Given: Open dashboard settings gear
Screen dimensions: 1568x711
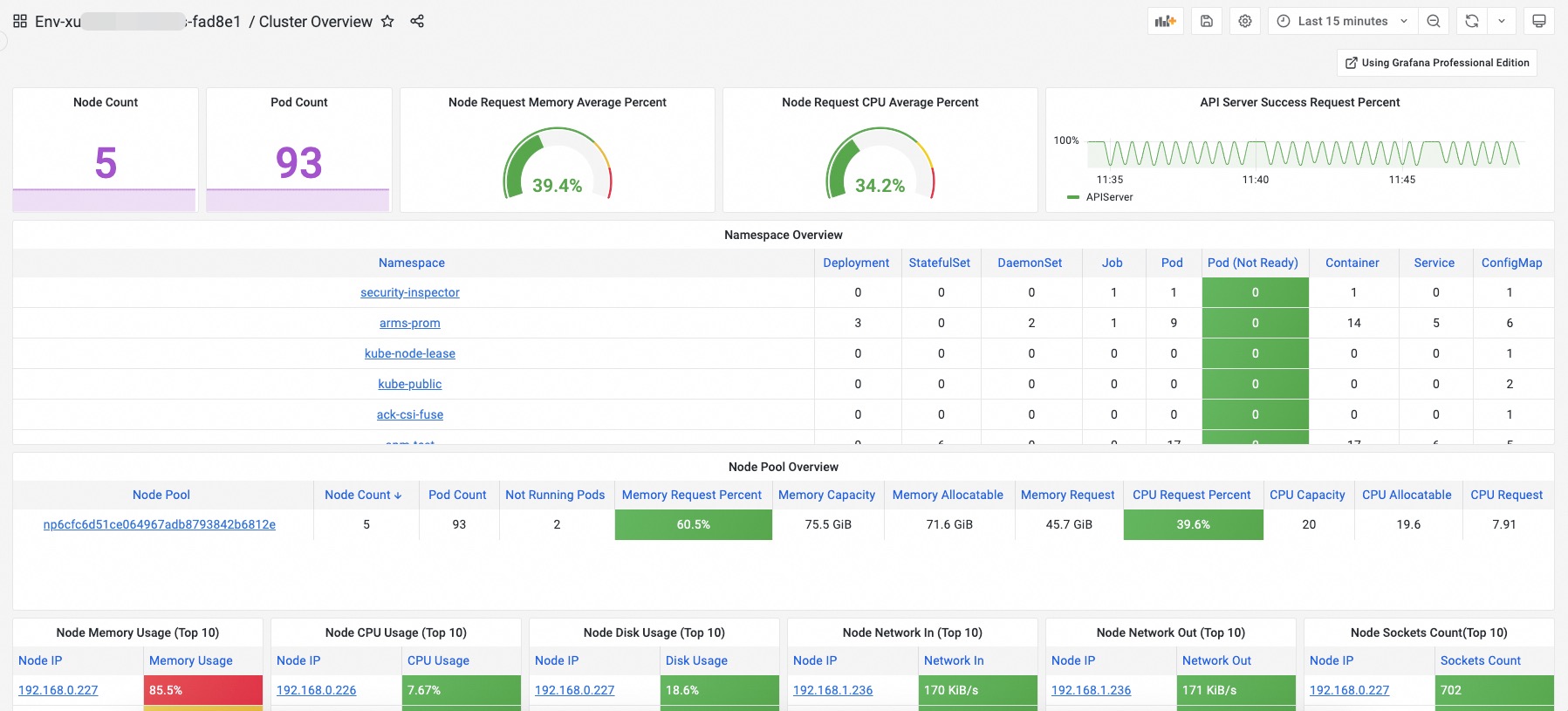Looking at the screenshot, I should pos(1245,21).
